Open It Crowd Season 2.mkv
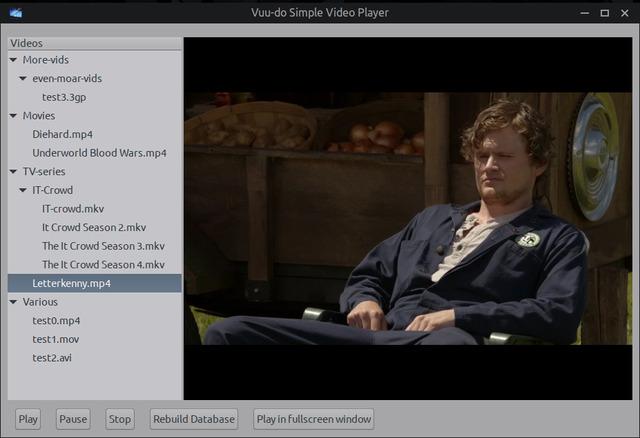Screen dimensions: 640x438 [x=94, y=227]
